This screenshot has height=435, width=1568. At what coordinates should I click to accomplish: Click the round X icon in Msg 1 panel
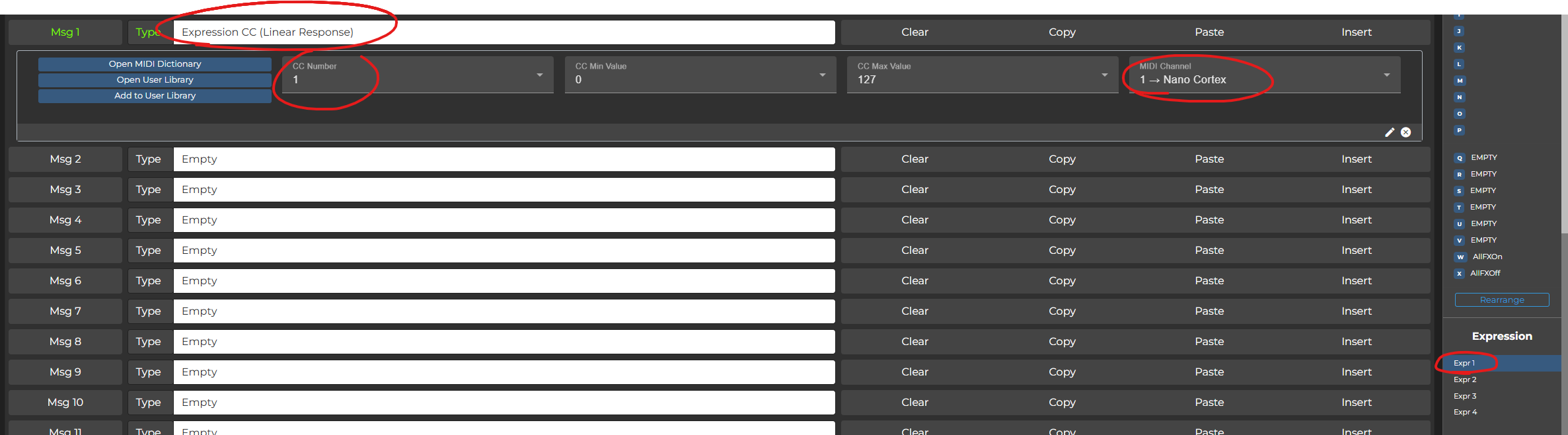tap(1406, 132)
